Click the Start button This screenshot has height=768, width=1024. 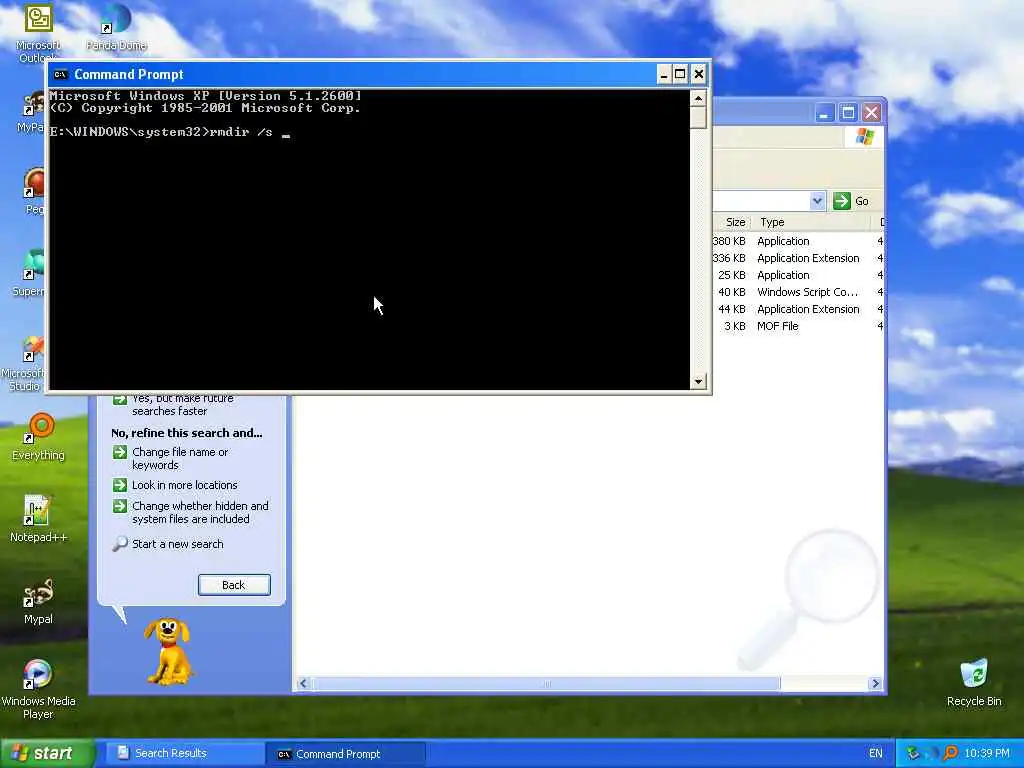click(46, 754)
